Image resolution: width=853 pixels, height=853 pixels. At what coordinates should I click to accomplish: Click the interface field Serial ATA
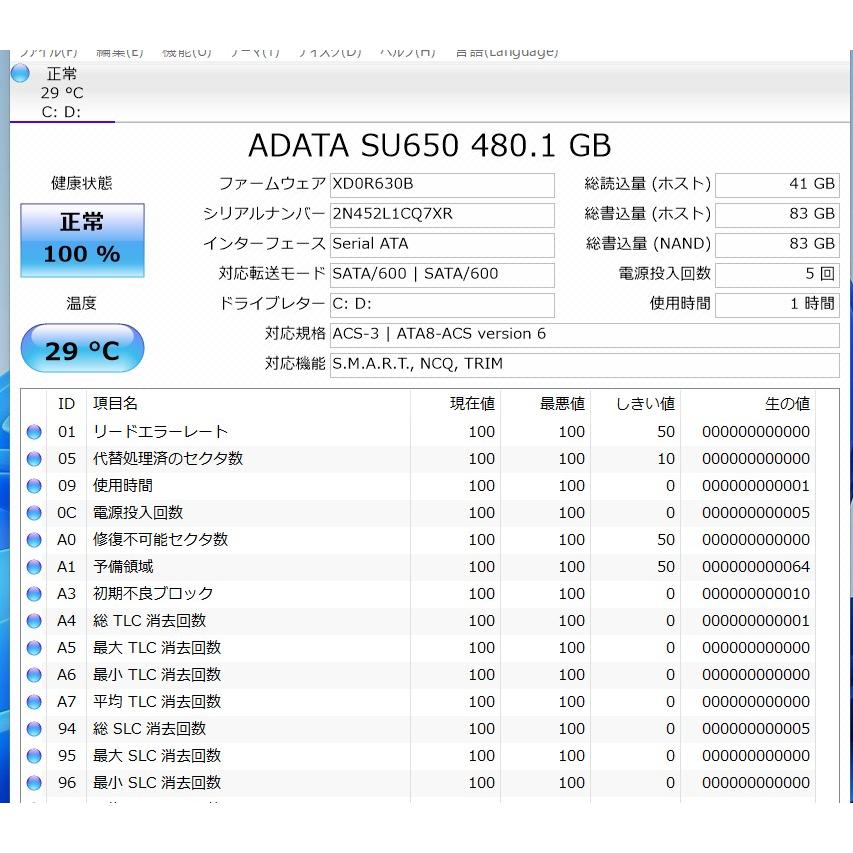(x=442, y=244)
